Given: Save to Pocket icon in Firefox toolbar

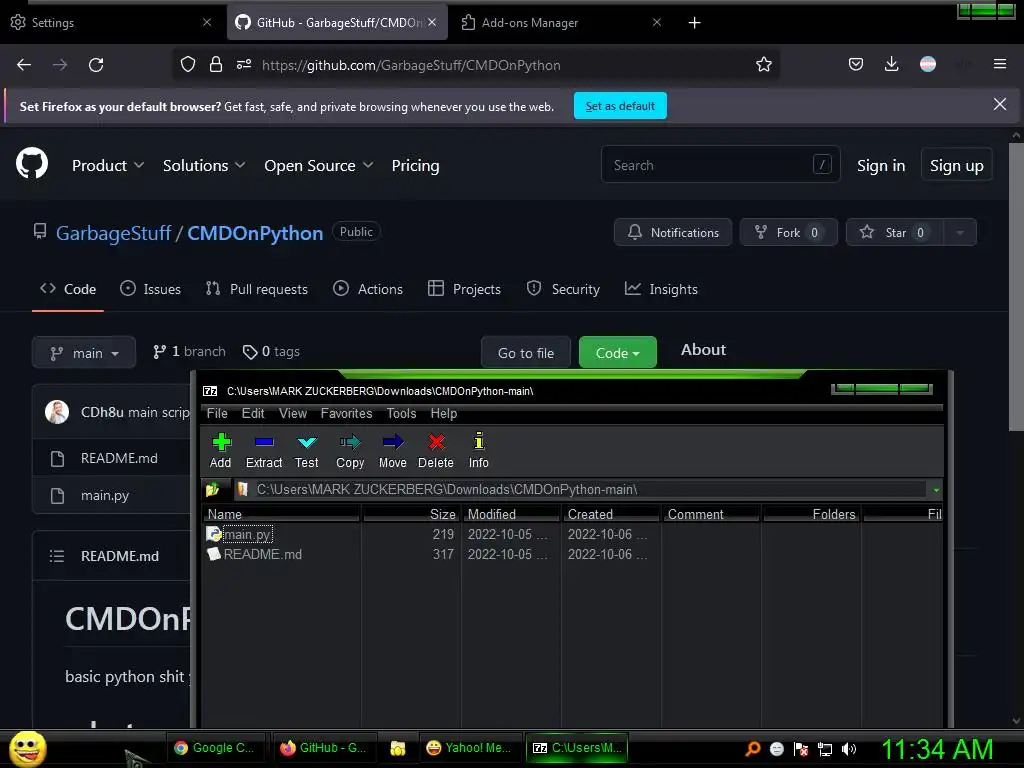Looking at the screenshot, I should pos(856,64).
